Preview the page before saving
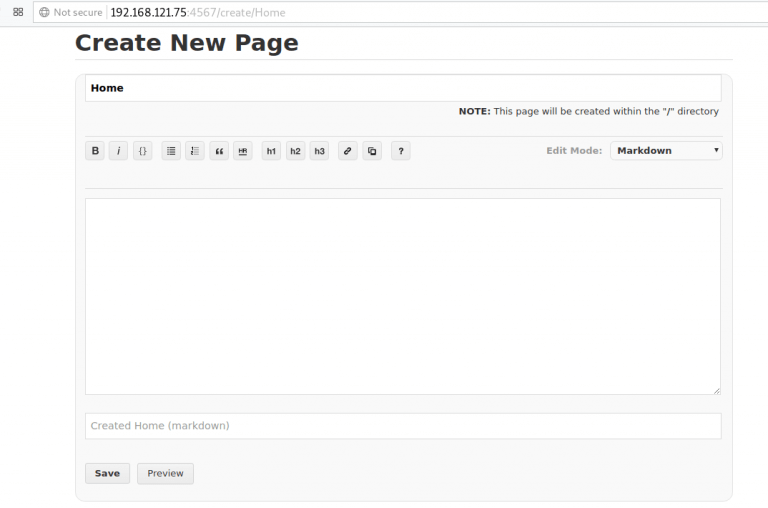The height and width of the screenshot is (508, 768). 165,473
